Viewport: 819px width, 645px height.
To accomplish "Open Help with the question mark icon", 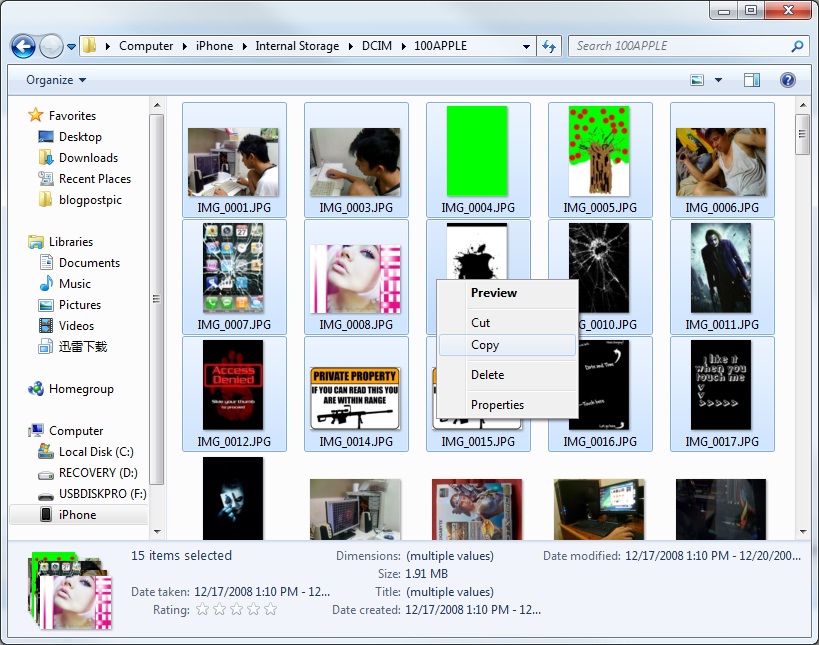I will coord(788,80).
